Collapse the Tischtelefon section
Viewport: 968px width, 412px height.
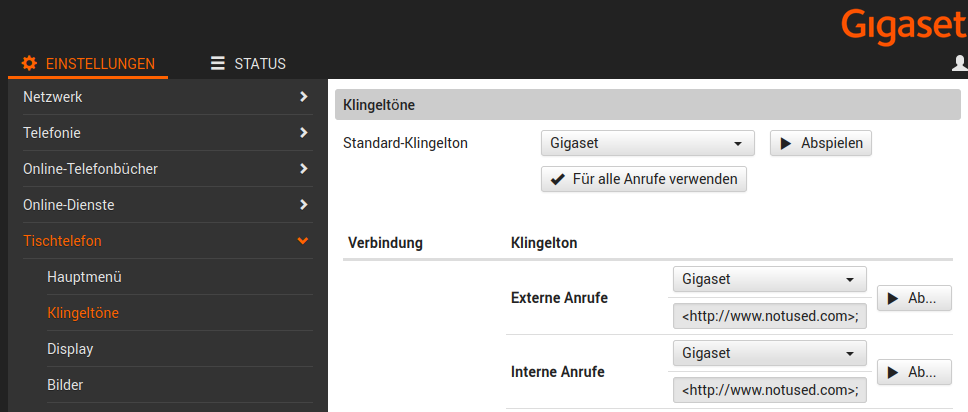click(303, 241)
